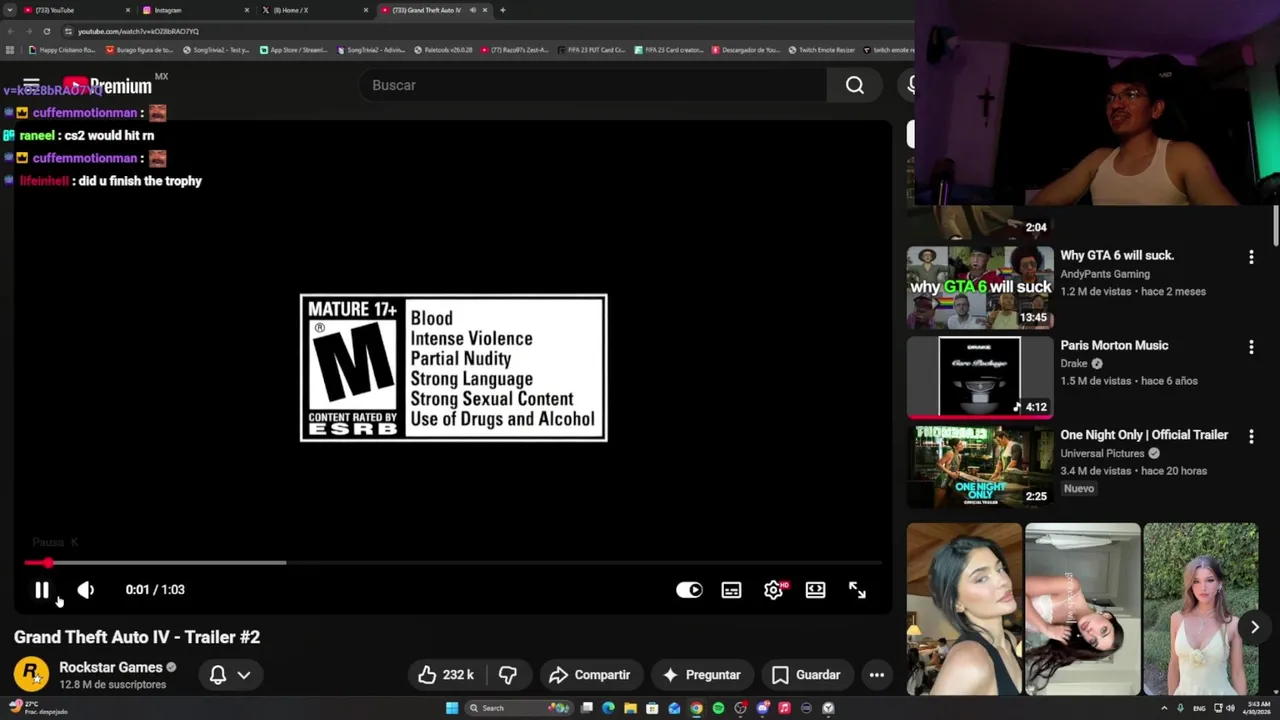Click the taskbar Search box
The image size is (1280, 720).
pyautogui.click(x=518, y=708)
